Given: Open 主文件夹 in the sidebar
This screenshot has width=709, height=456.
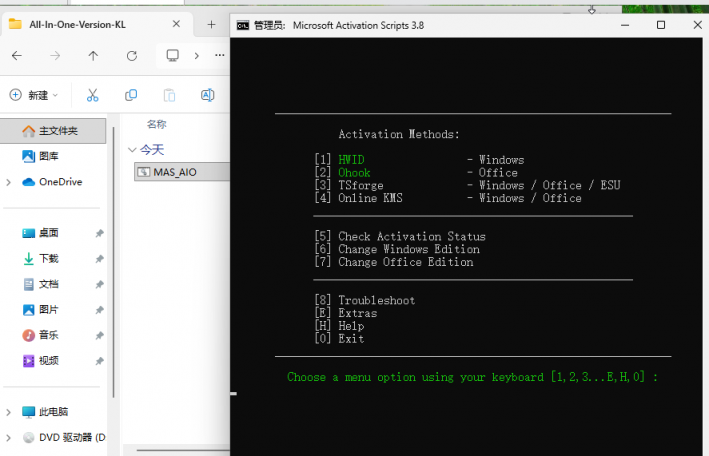Looking at the screenshot, I should [x=57, y=131].
